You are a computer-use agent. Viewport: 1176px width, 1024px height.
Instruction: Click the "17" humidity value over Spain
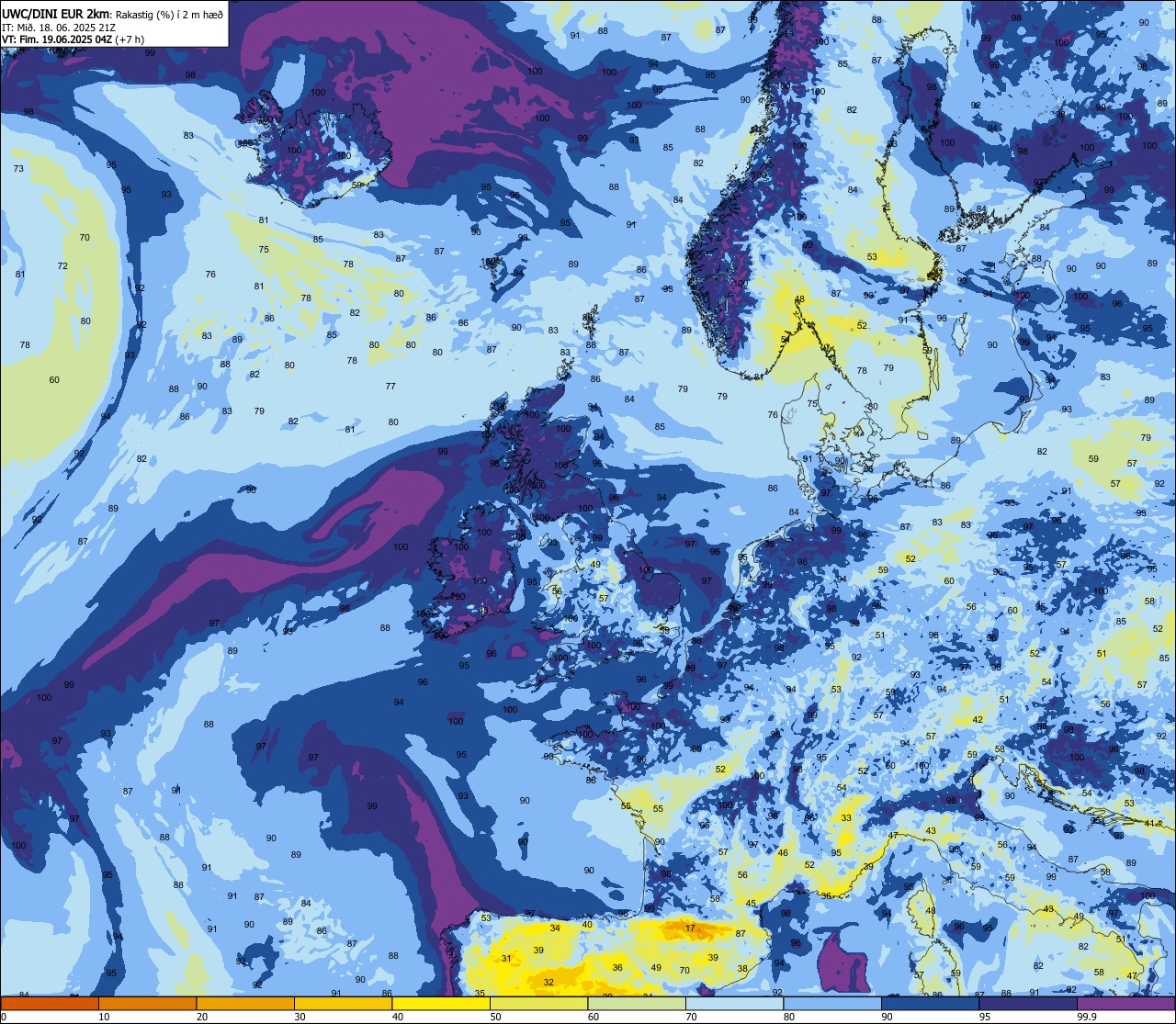click(690, 928)
